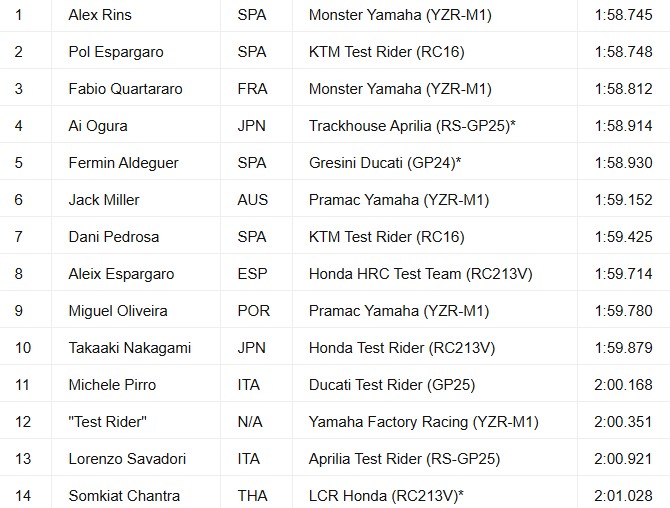Click the fastest lap time 1:58.745

coord(624,15)
